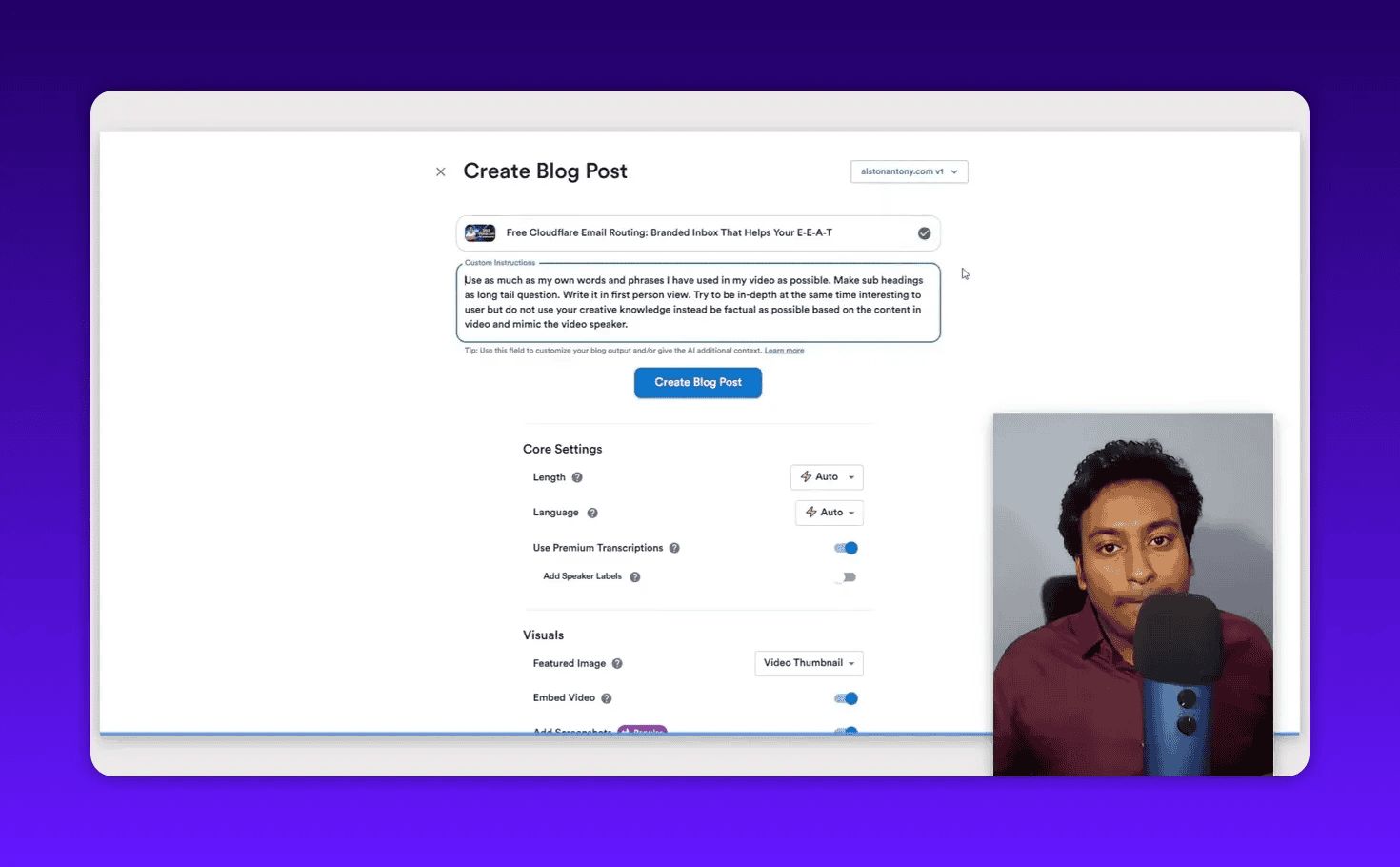Image resolution: width=1400 pixels, height=867 pixels.
Task: Click the Add Speaker Labels help icon
Action: point(634,576)
